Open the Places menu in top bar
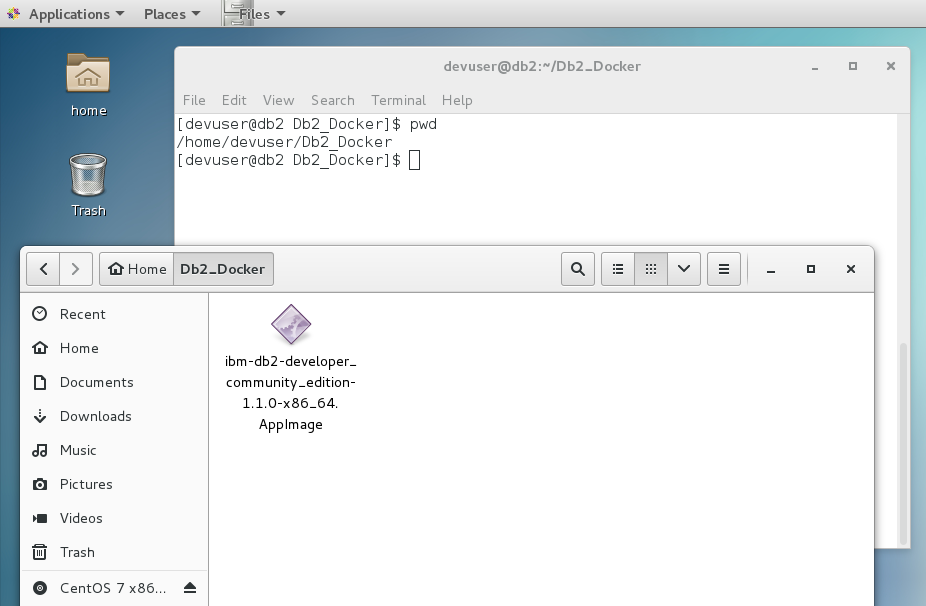Screen dimensions: 926x606 [x=172, y=14]
